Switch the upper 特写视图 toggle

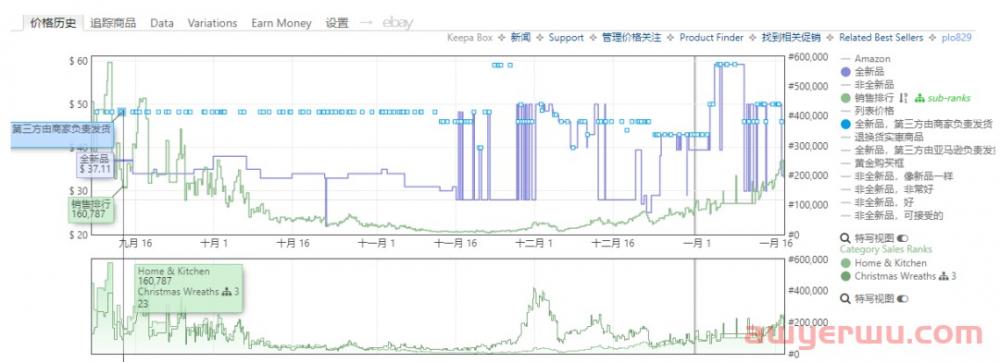coord(902,238)
